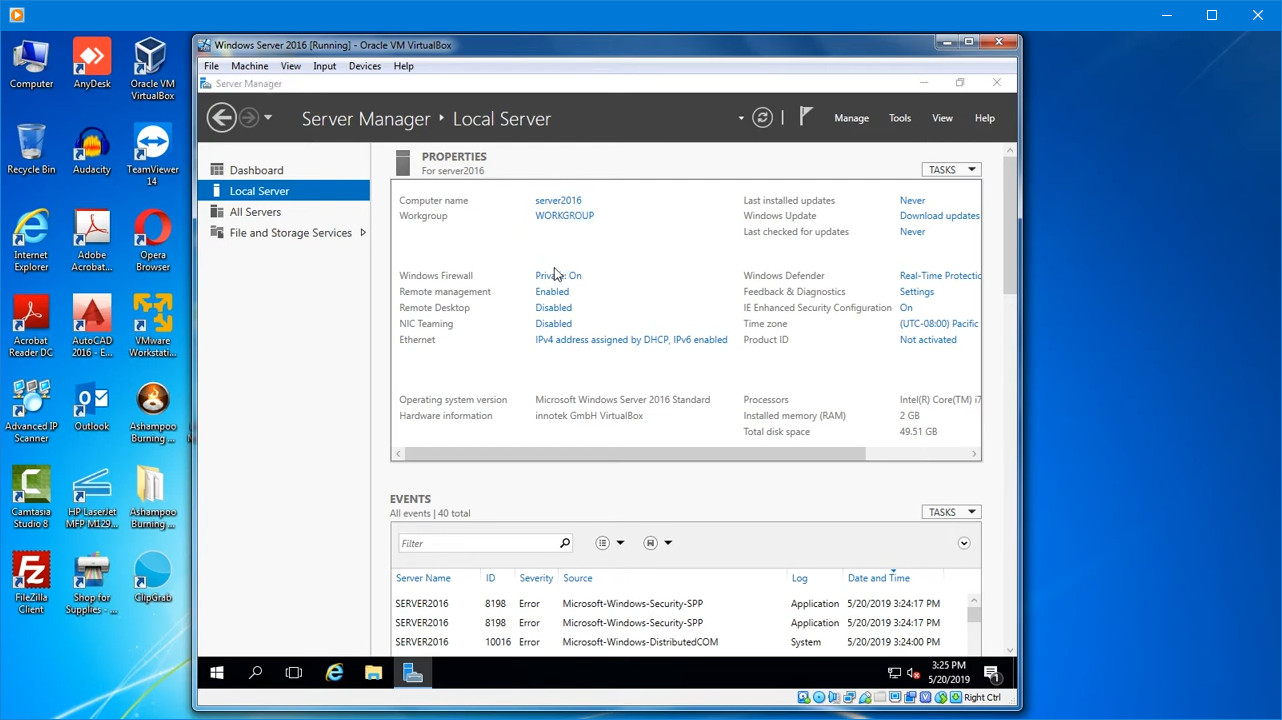Image resolution: width=1282 pixels, height=720 pixels.
Task: Click the Windows Start button in VM
Action: click(217, 673)
